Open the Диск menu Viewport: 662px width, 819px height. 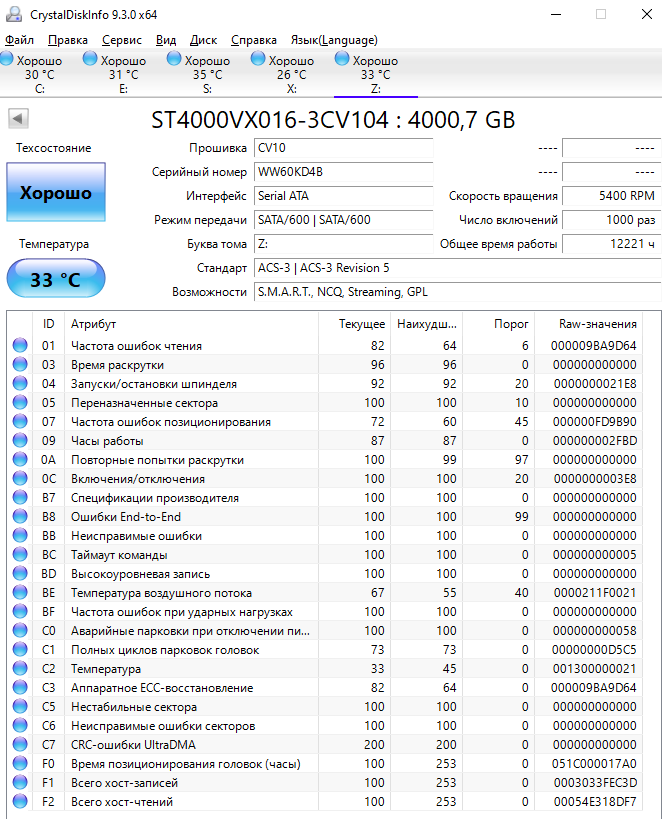click(203, 40)
